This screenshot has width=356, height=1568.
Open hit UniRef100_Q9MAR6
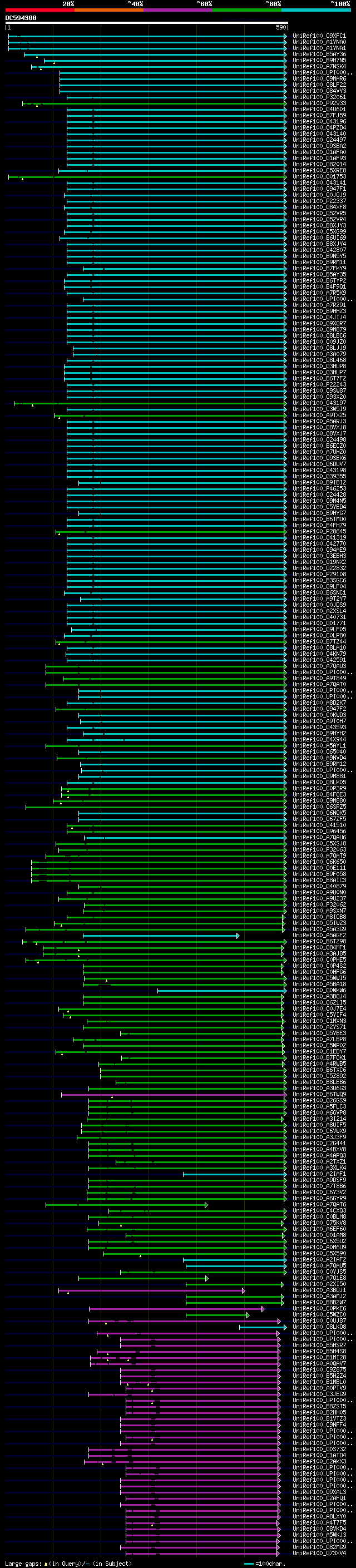319,78
